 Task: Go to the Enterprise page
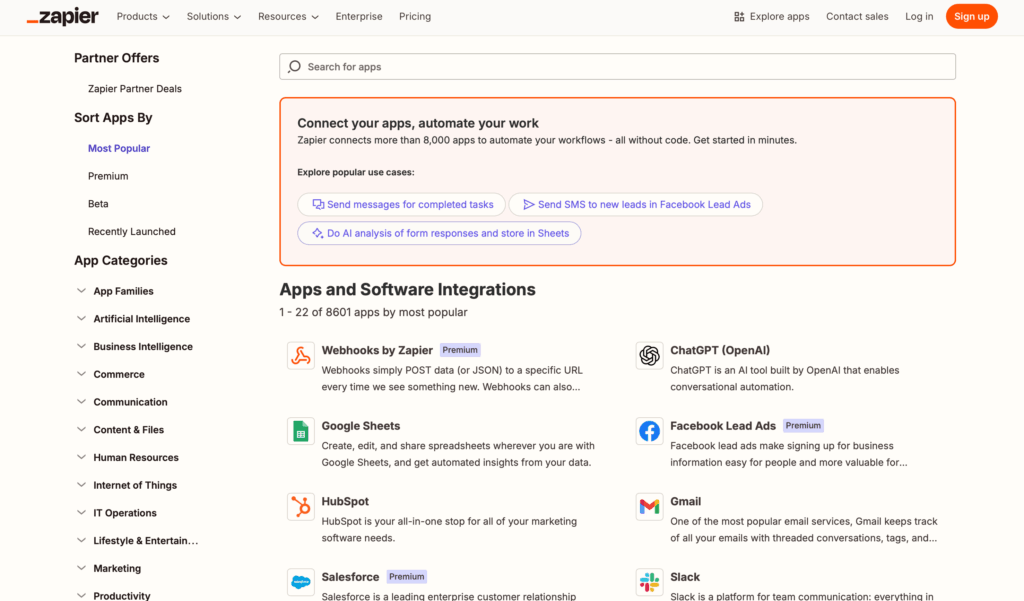[x=359, y=17]
